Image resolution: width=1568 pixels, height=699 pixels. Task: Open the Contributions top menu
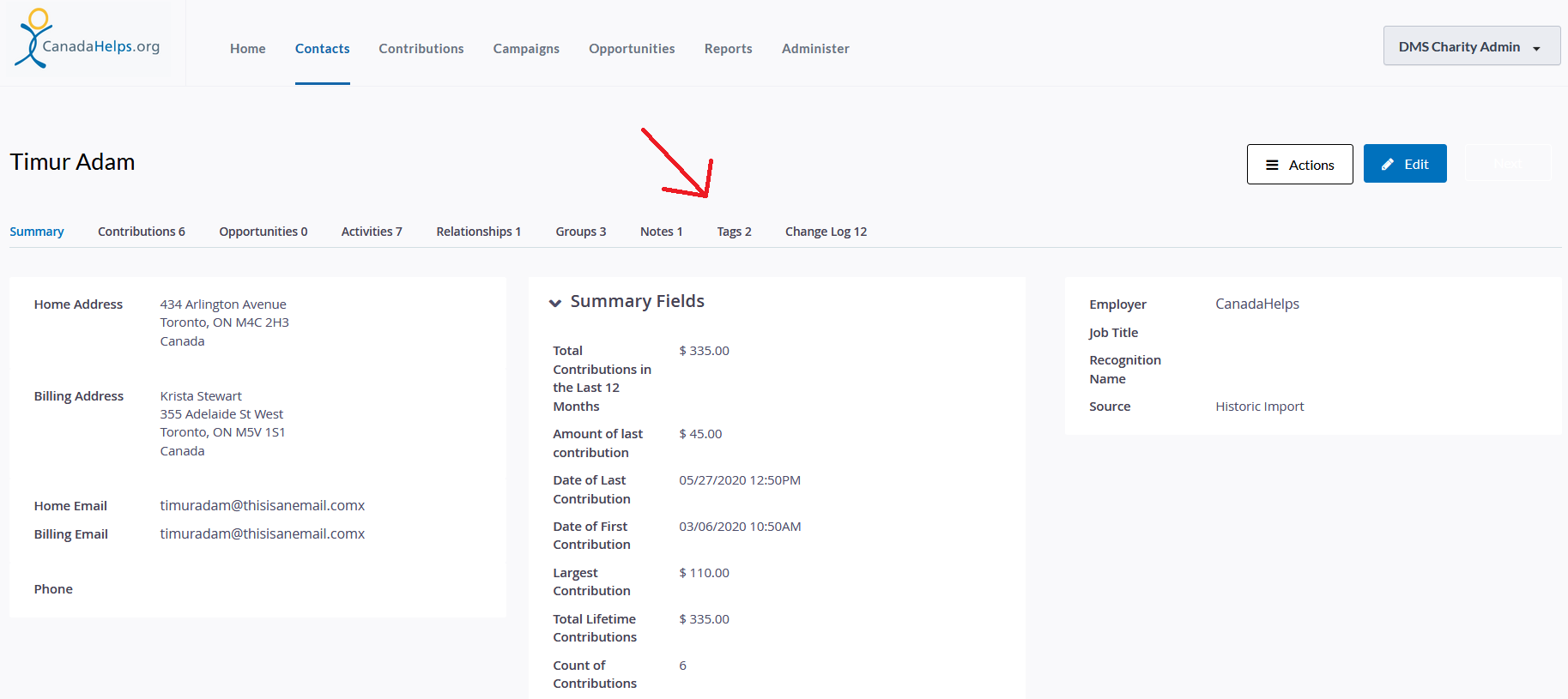(x=421, y=49)
